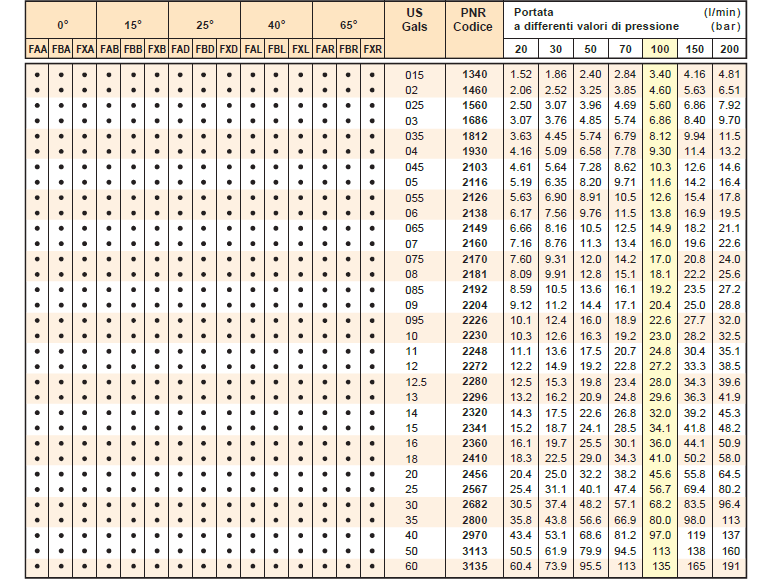Click the 100 bar pressure column header
Screen dimensions: 760x588
[x=659, y=49]
